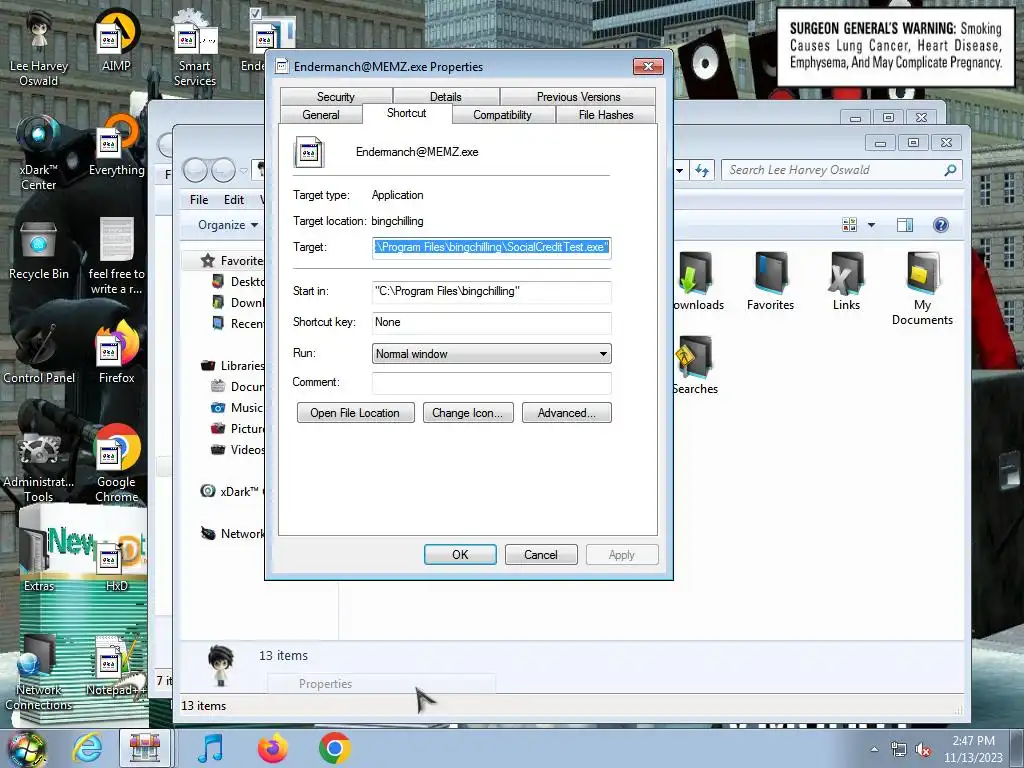This screenshot has height=768, width=1024.
Task: Open the Recycle Bin on the desktop
Action: point(39,250)
